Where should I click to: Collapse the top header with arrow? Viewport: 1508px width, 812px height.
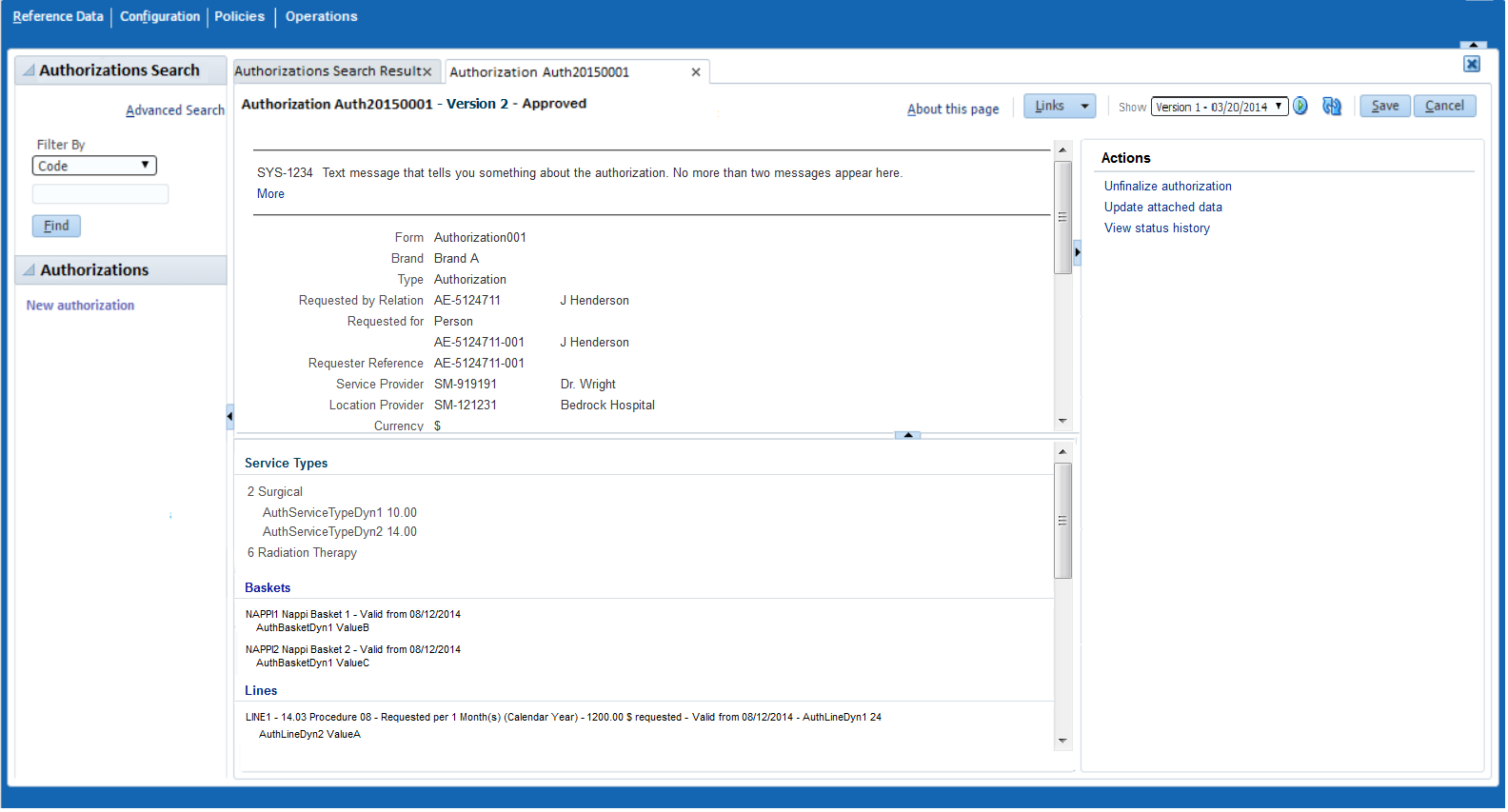tap(1473, 45)
